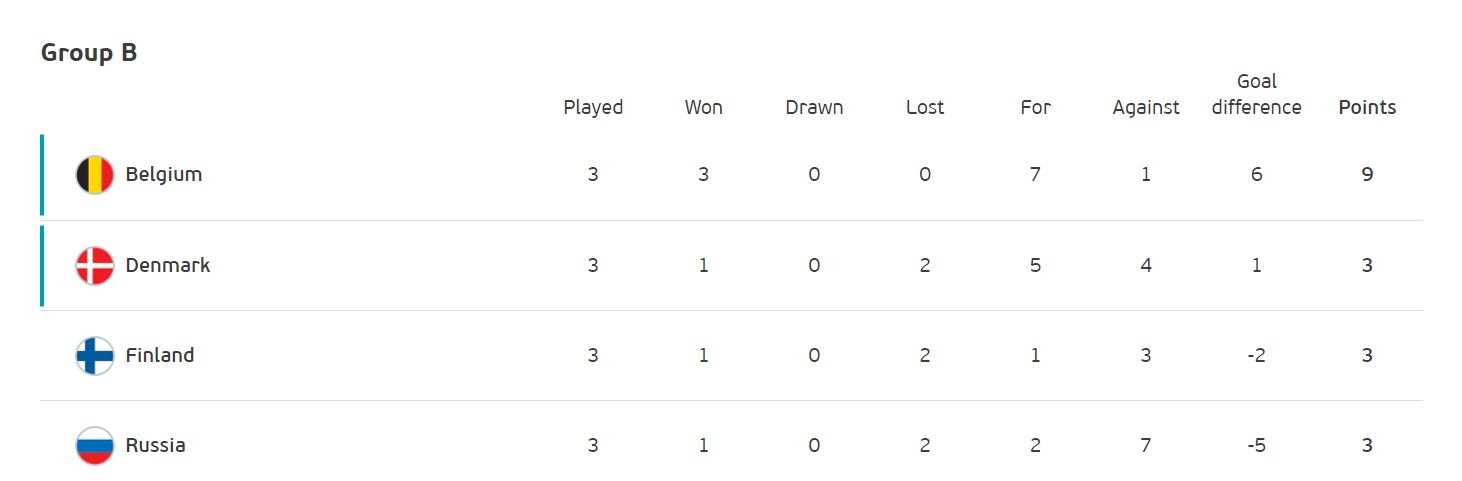Select the Group B heading

(x=89, y=53)
